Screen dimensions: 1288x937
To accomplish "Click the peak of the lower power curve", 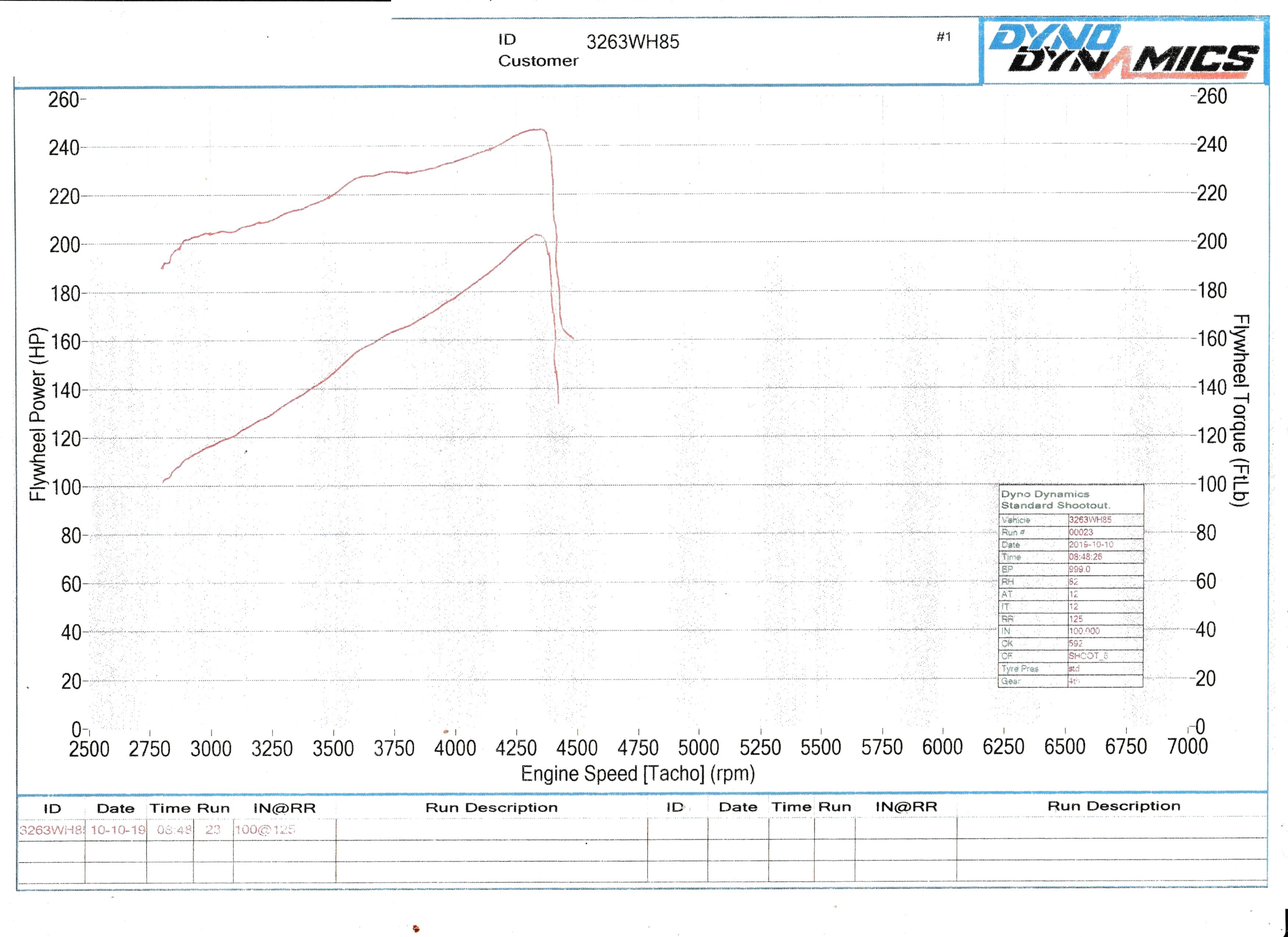I will click(x=536, y=235).
